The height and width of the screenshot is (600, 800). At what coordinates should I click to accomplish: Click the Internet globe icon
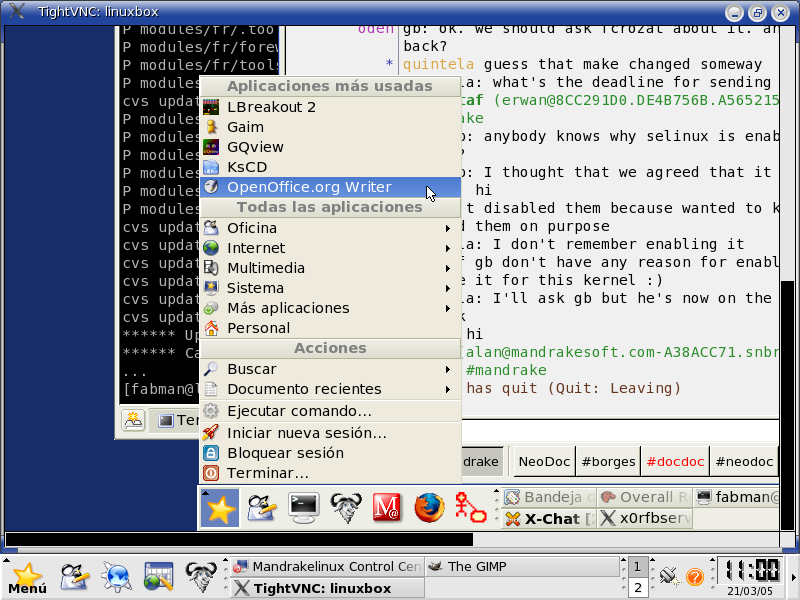tap(211, 248)
